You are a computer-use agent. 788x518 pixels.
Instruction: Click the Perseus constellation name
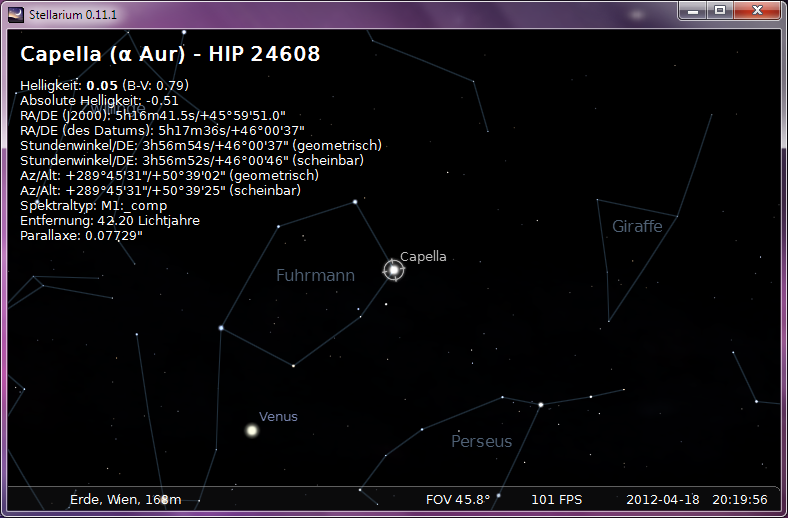pos(481,441)
